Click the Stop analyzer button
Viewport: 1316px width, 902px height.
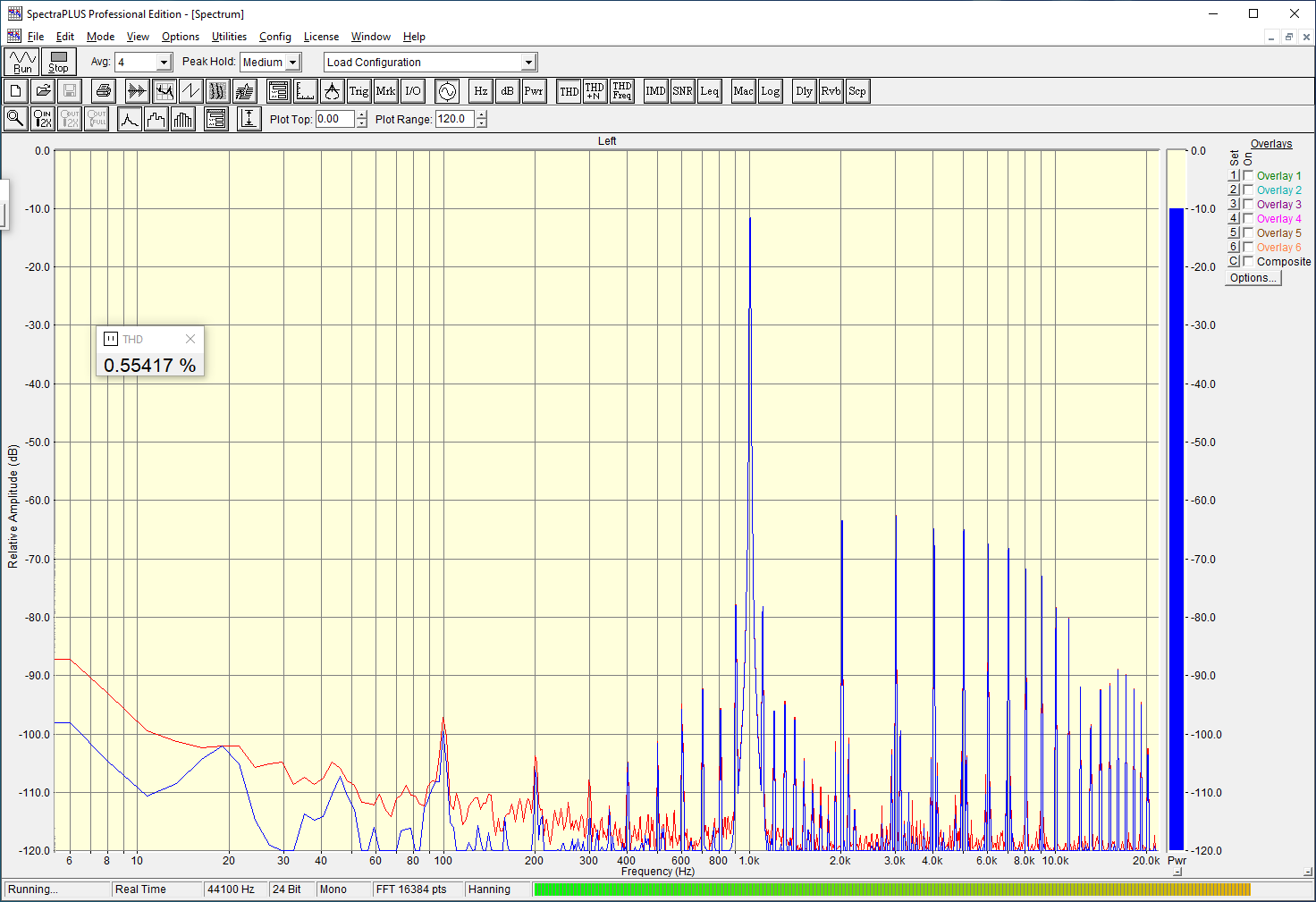(x=58, y=62)
